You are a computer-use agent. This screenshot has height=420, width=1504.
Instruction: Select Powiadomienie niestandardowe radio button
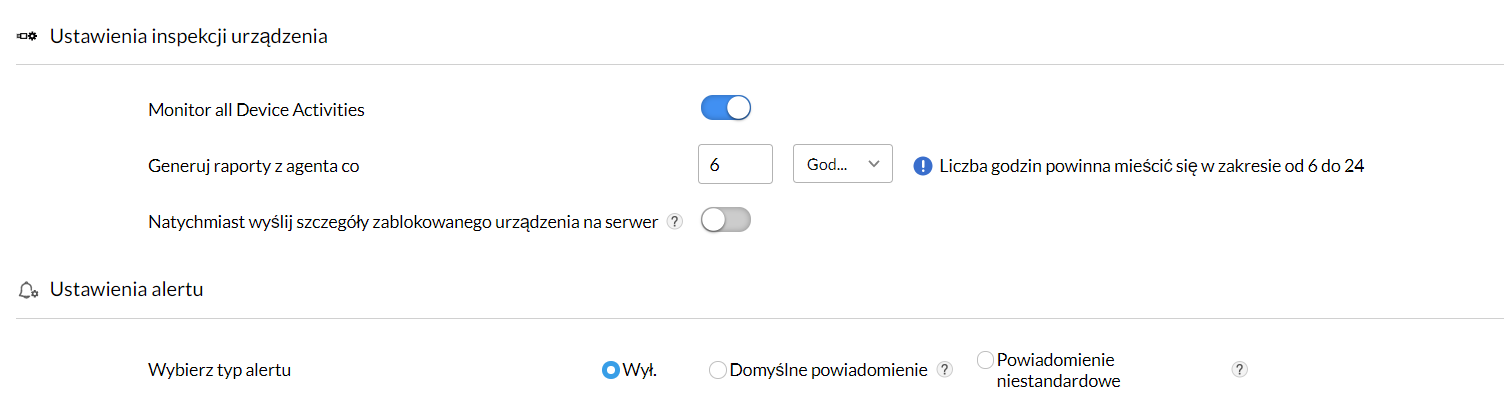click(x=985, y=359)
